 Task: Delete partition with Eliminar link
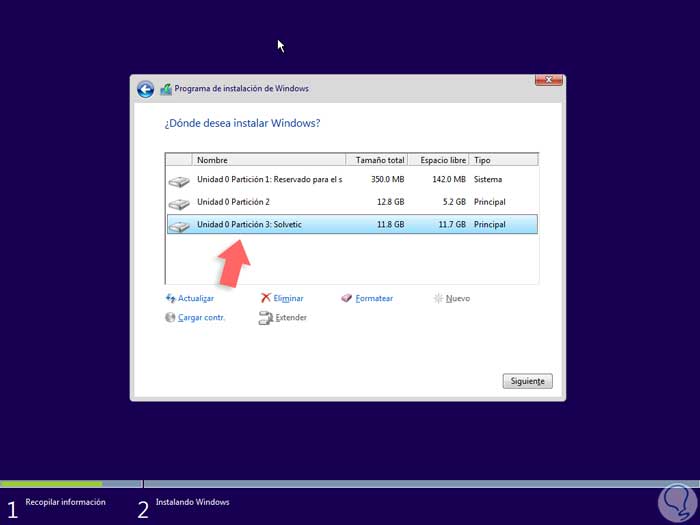tap(288, 298)
